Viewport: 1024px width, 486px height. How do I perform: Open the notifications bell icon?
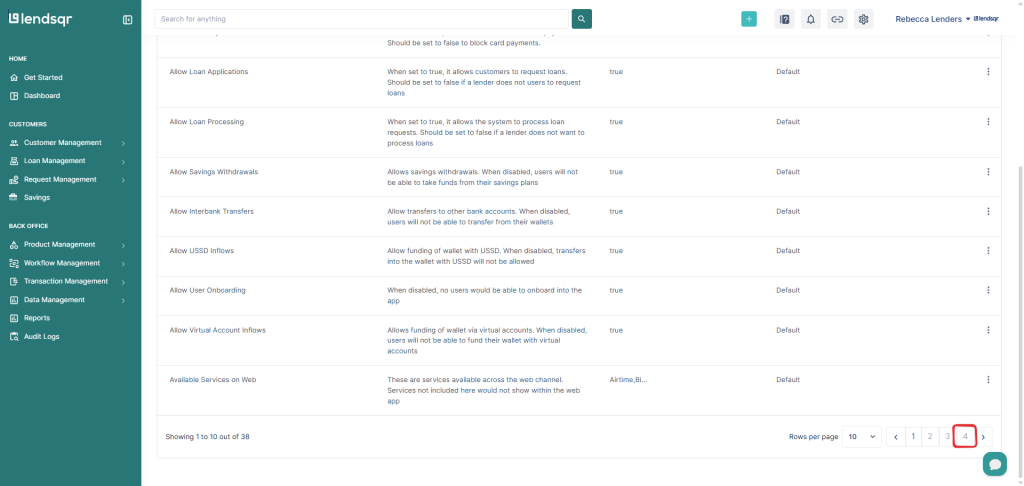[811, 19]
